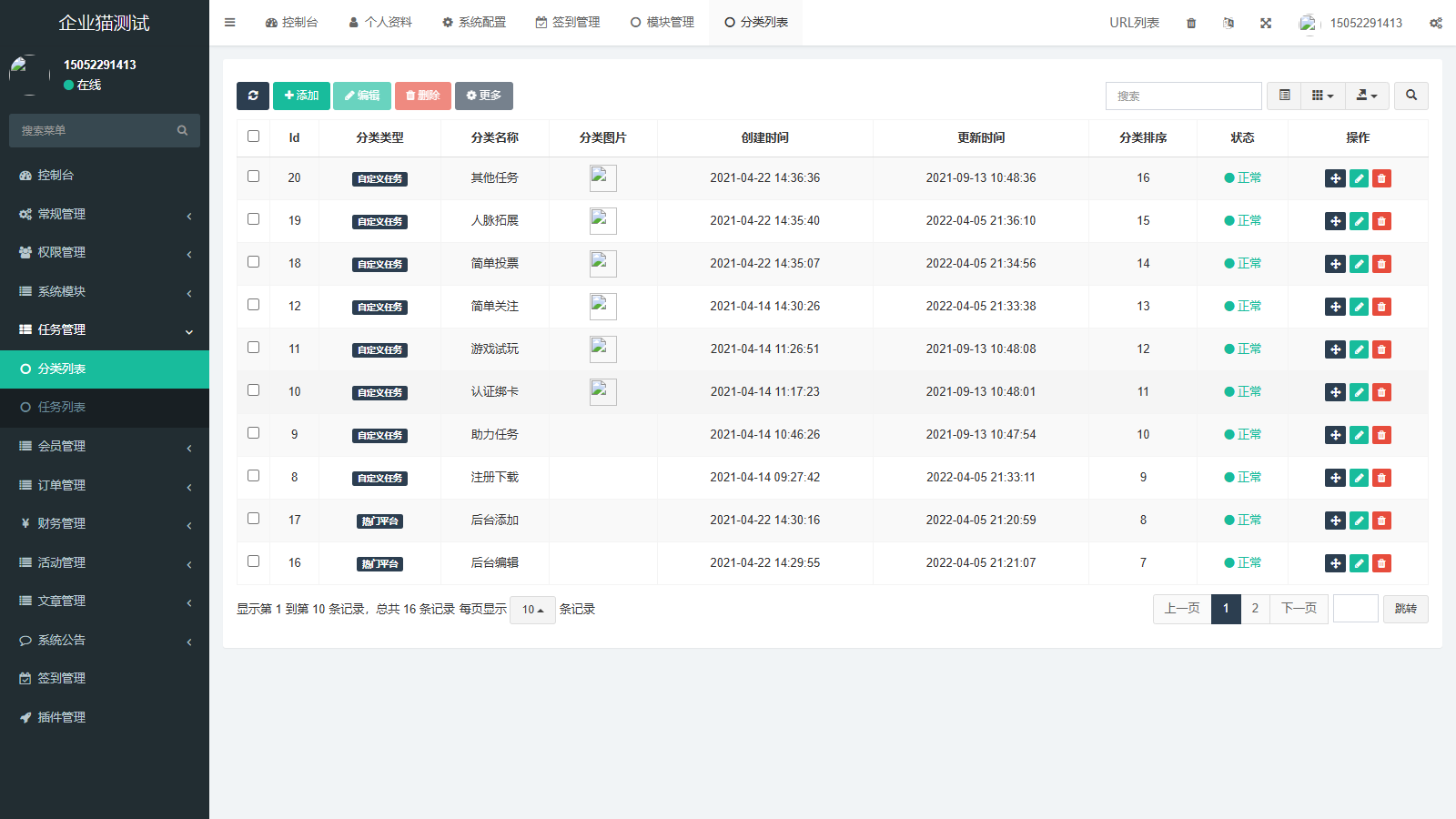Click the green 添加 button
The width and height of the screenshot is (1456, 819).
point(301,96)
